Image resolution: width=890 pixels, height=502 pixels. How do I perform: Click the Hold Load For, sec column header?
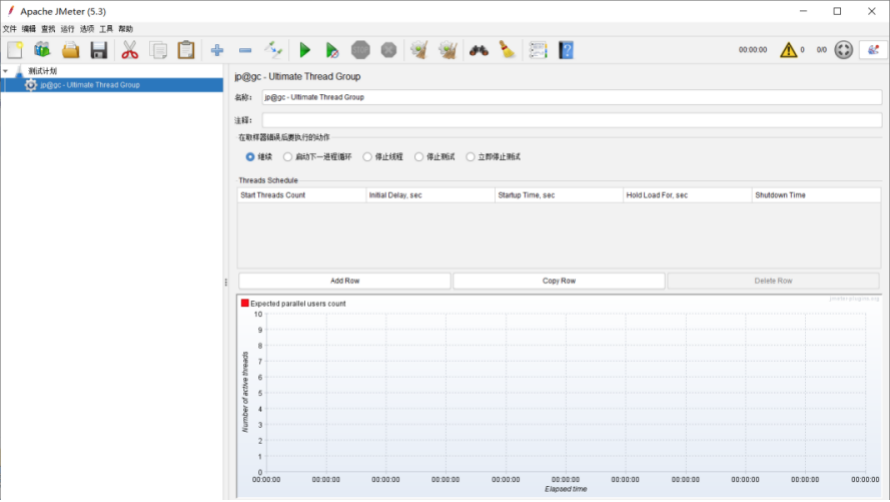[687, 195]
